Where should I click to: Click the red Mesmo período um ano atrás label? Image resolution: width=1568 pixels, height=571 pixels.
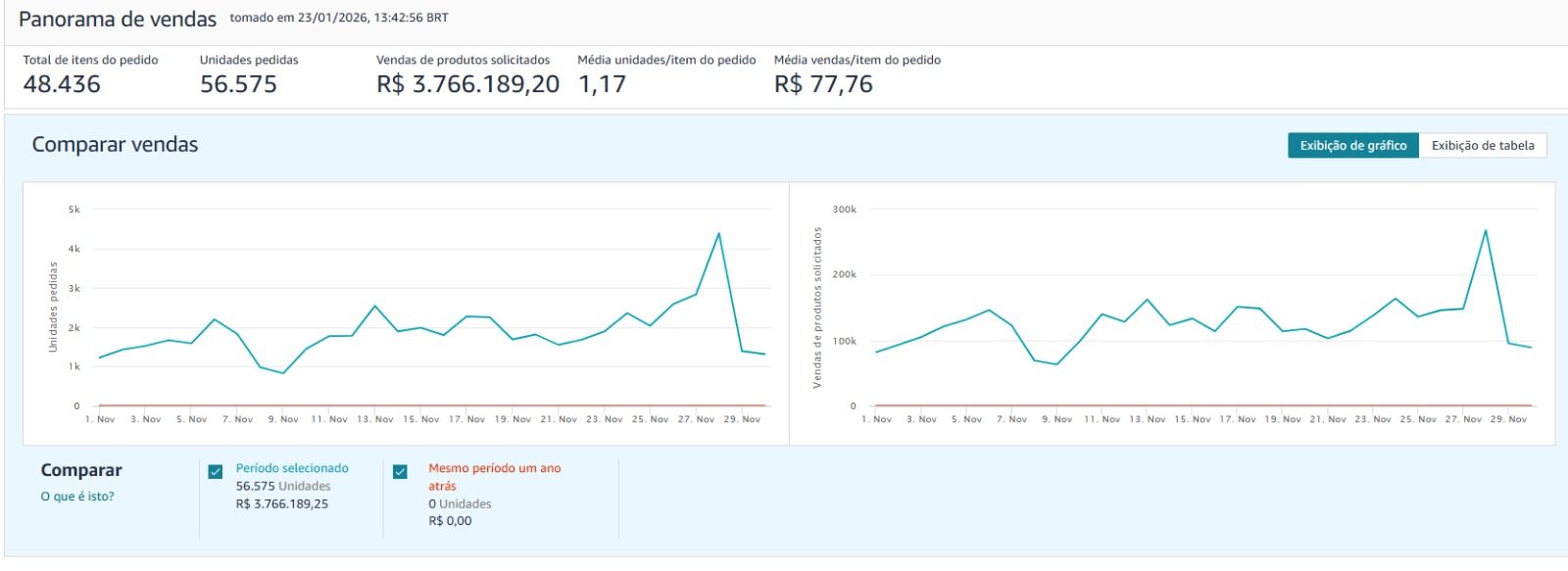pos(494,468)
